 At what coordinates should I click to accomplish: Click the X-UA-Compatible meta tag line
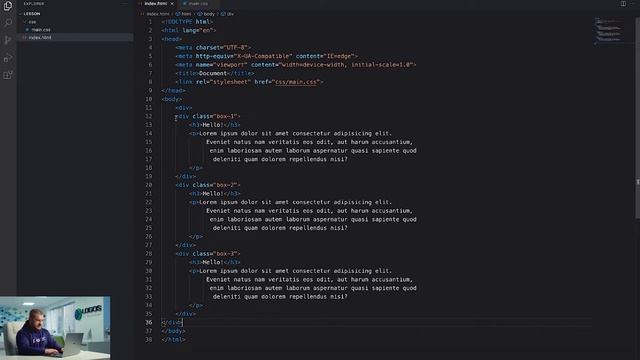(267, 56)
